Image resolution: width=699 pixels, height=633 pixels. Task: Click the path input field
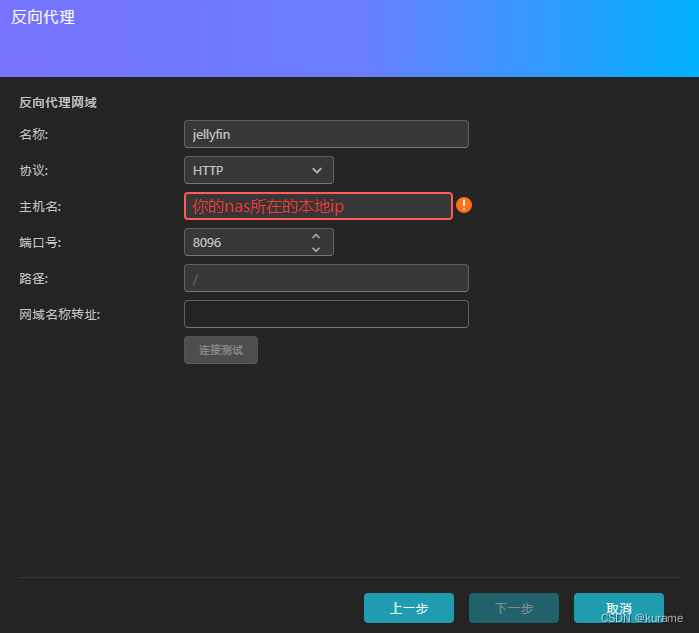(x=326, y=278)
